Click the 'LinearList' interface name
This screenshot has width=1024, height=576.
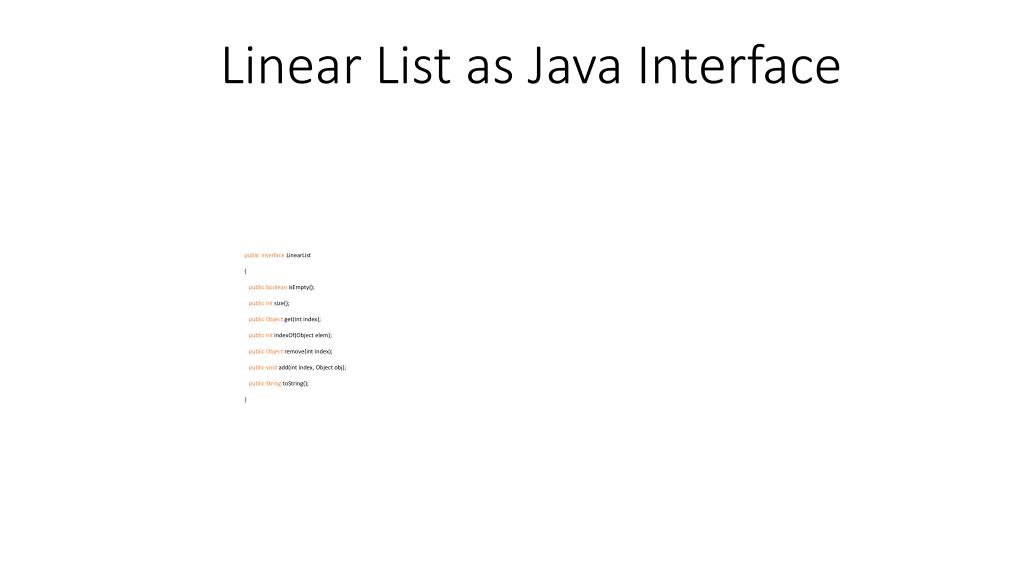pos(298,255)
